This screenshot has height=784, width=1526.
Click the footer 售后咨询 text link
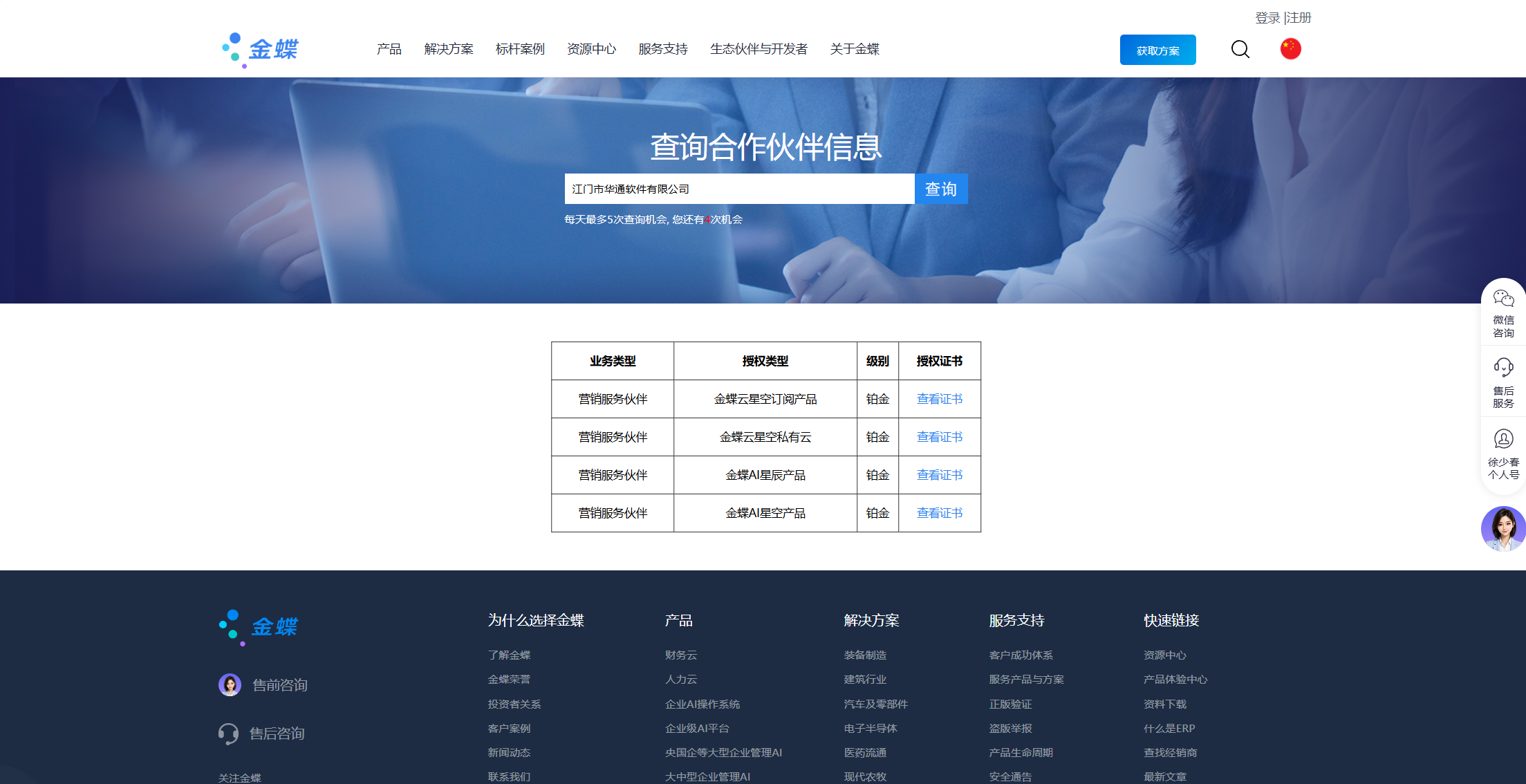pos(277,734)
